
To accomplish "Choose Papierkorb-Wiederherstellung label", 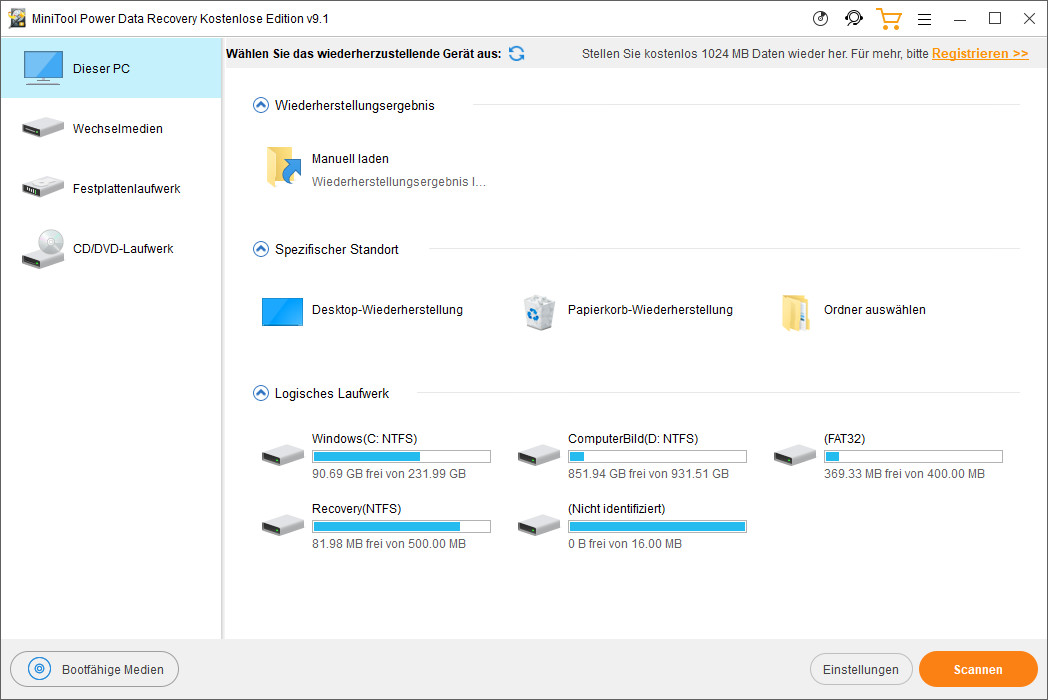I will pyautogui.click(x=650, y=310).
